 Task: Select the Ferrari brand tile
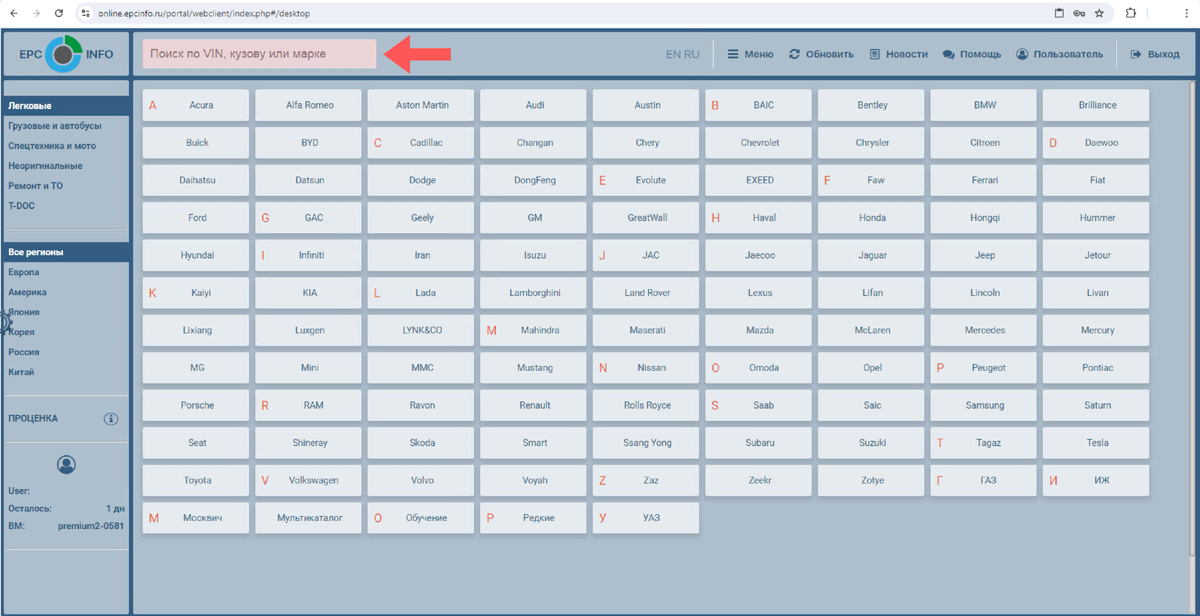tap(983, 180)
